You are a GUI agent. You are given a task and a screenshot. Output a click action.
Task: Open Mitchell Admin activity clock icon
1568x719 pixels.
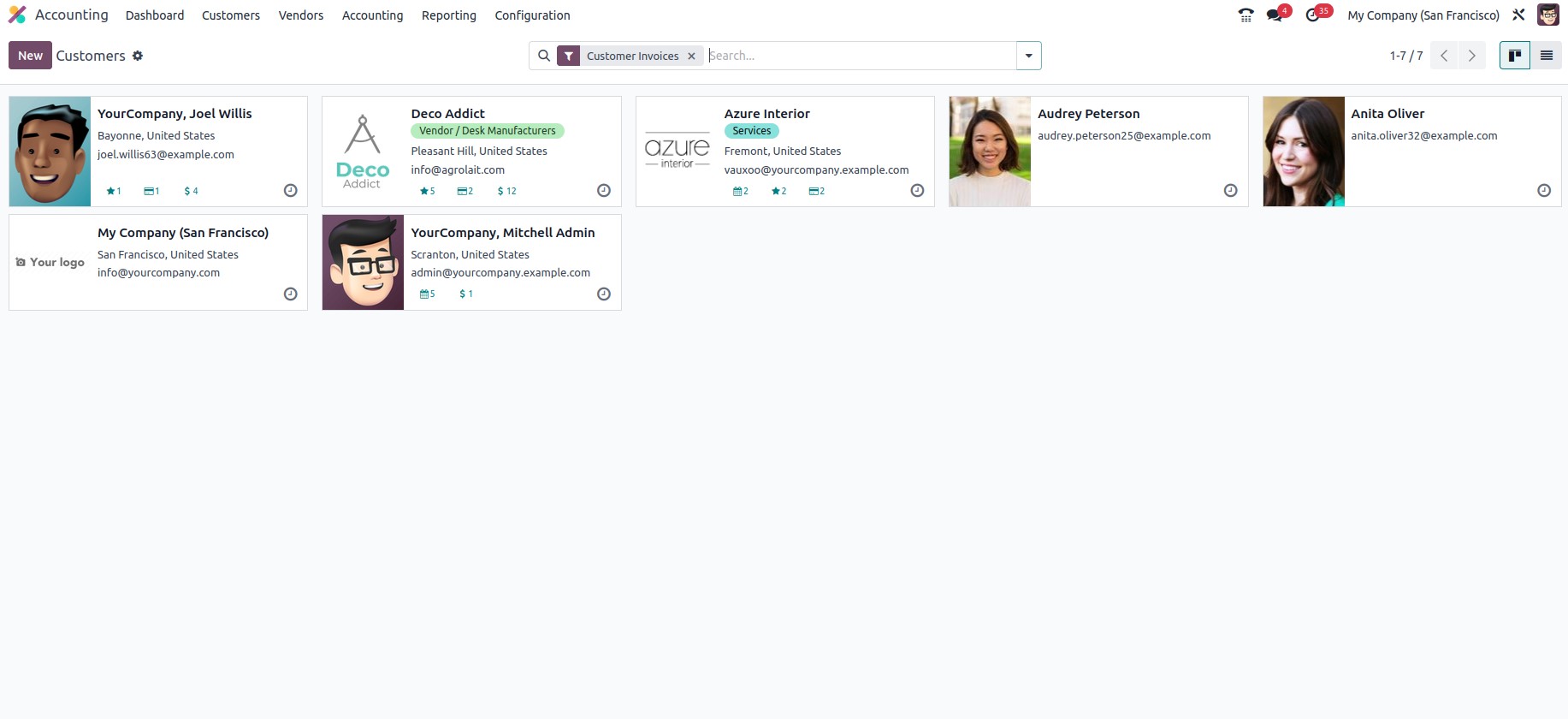[604, 294]
